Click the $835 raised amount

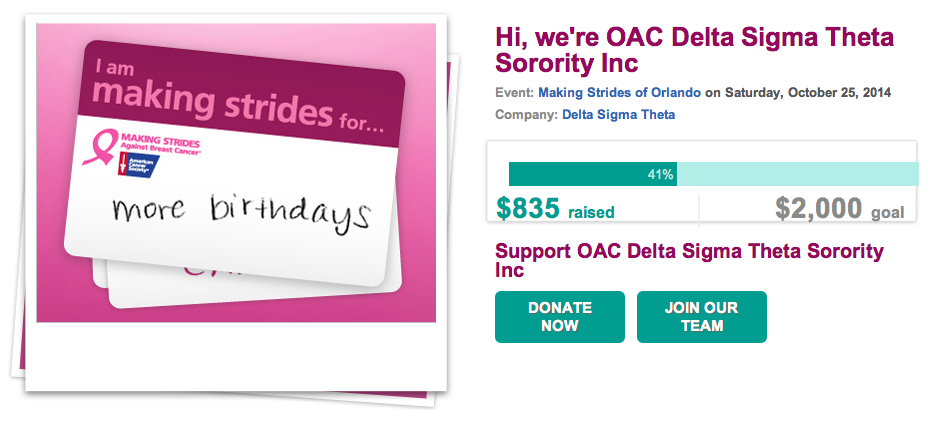(529, 208)
